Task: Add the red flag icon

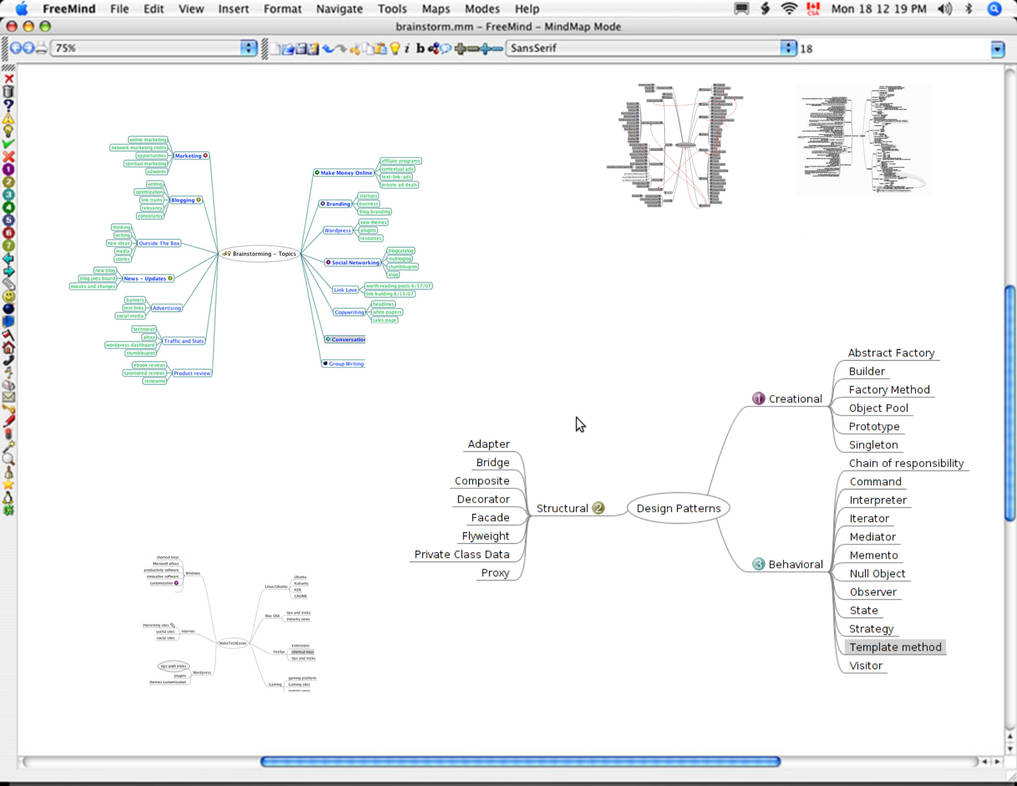Action: [x=8, y=334]
